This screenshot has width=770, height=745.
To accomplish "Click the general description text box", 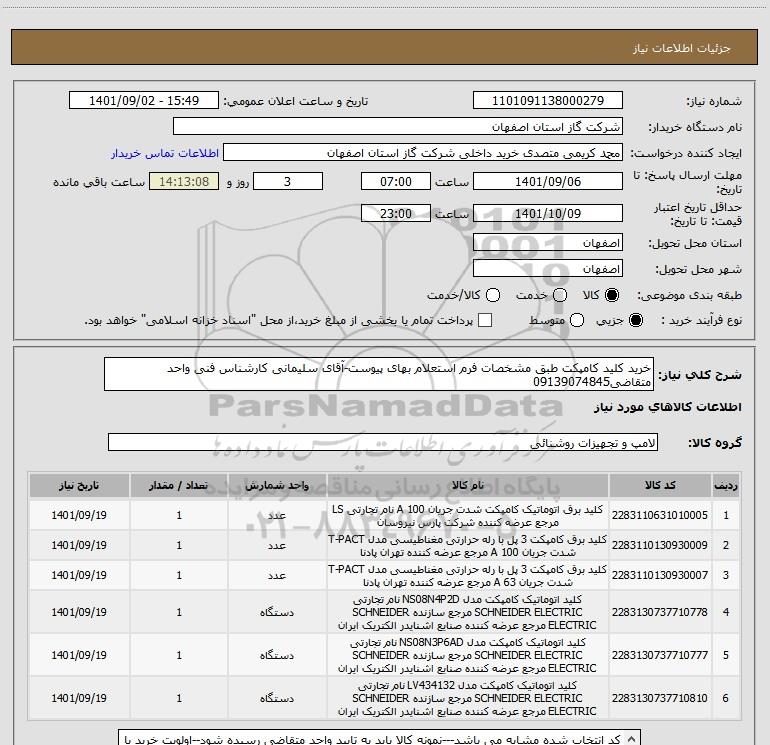I will click(379, 375).
